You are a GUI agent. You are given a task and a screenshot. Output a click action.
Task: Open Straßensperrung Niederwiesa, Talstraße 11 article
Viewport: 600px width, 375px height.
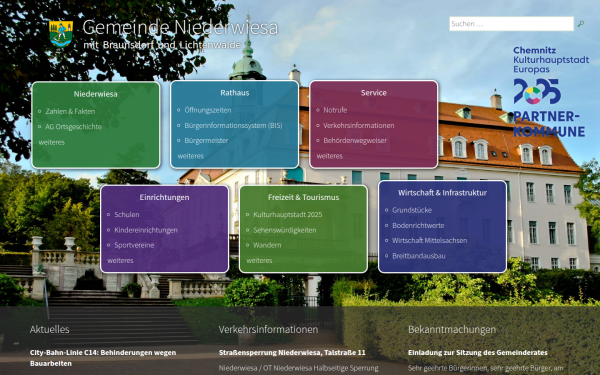tap(292, 352)
